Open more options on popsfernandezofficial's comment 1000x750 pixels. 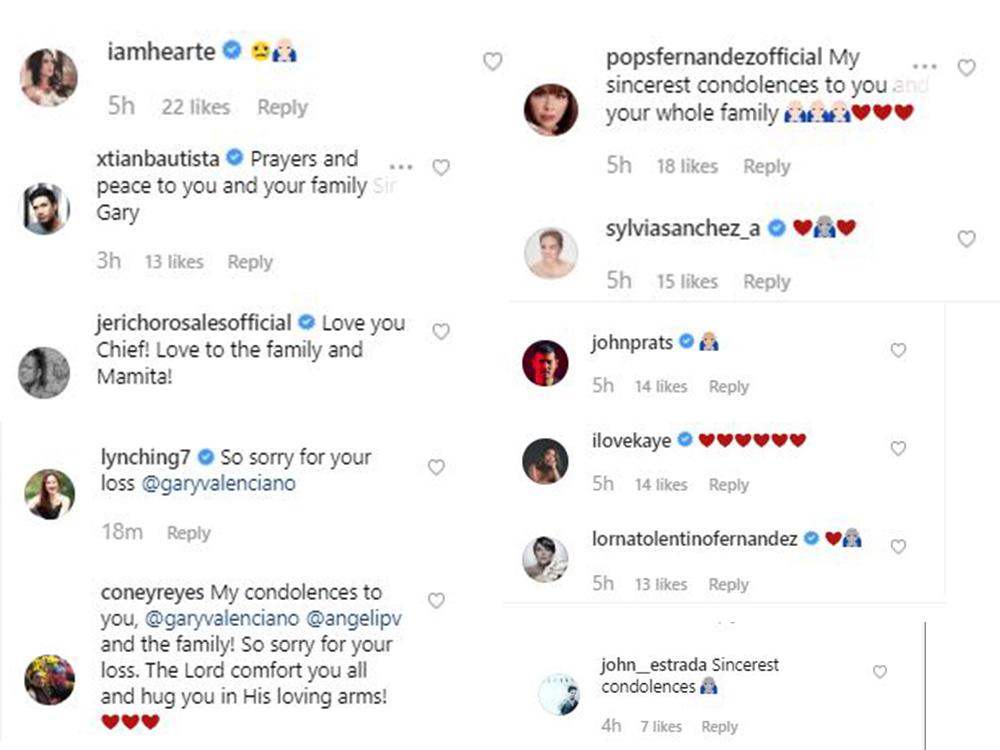(x=925, y=67)
